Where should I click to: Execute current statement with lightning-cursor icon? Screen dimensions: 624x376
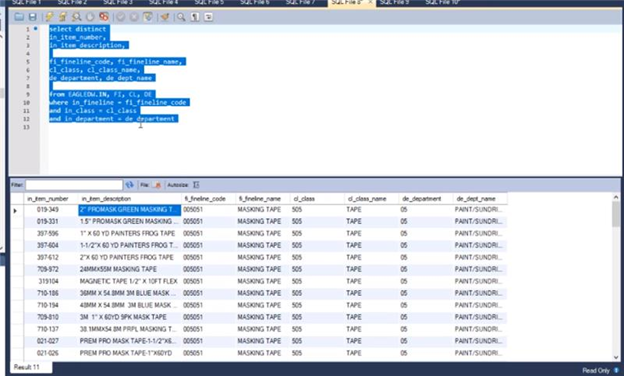click(63, 17)
